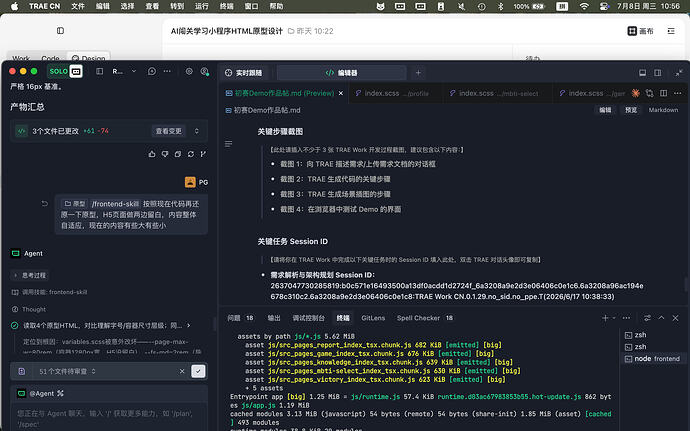Open the 画布 button in background window
Image resolution: width=690 pixels, height=431 pixels.
point(640,31)
